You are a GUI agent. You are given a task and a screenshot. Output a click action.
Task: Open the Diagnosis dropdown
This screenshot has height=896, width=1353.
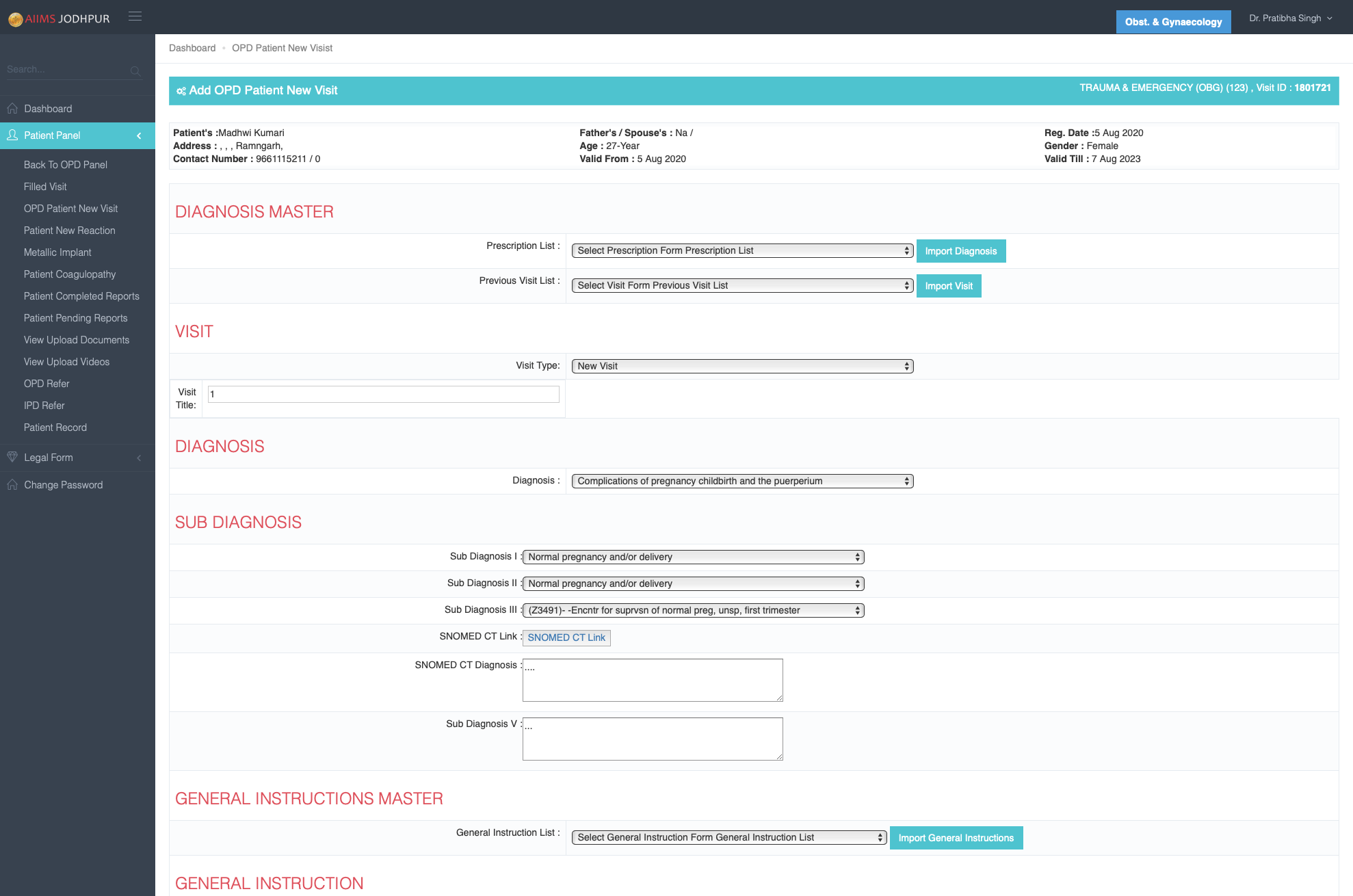[742, 482]
